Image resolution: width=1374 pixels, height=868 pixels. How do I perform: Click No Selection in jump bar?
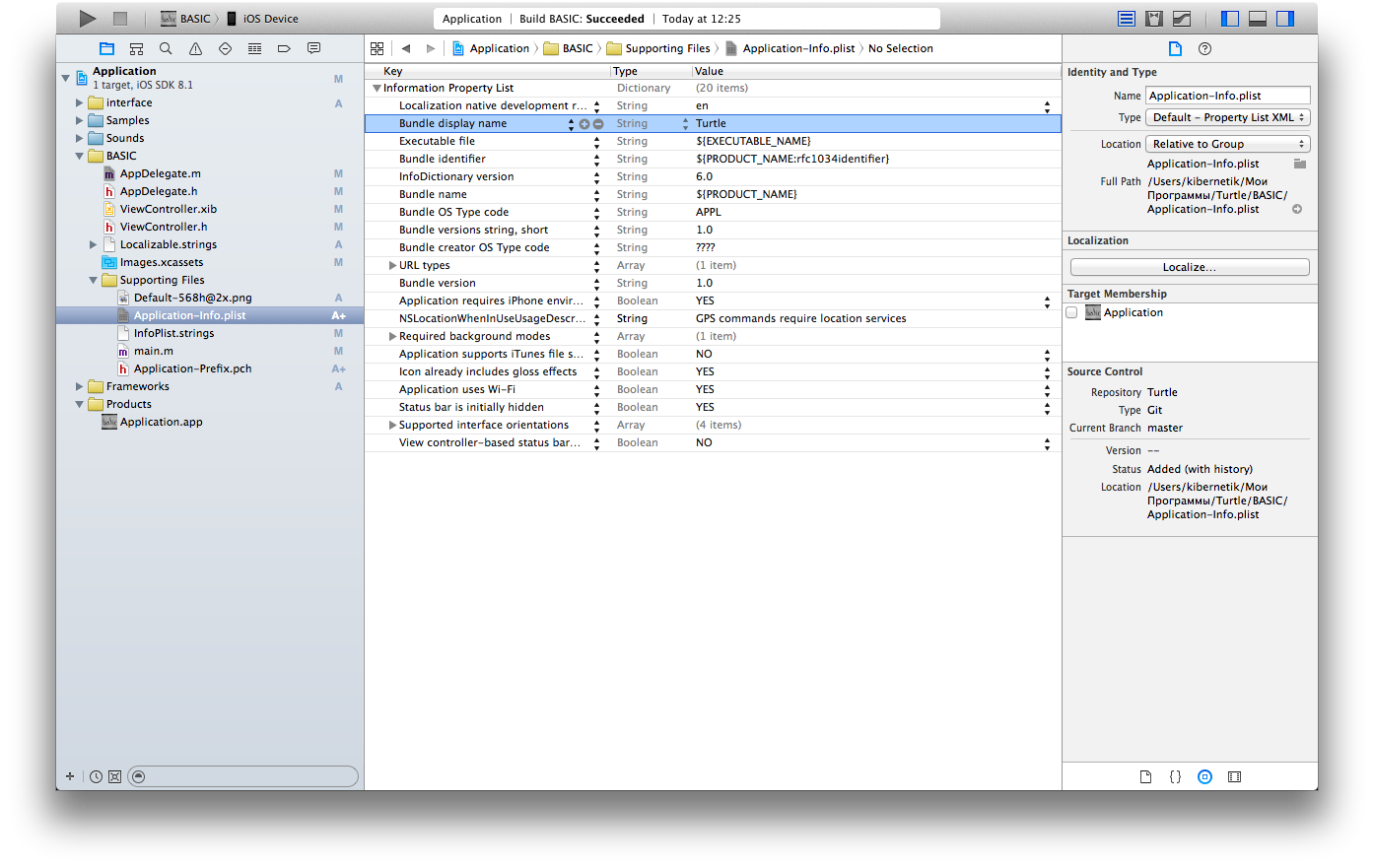[901, 48]
